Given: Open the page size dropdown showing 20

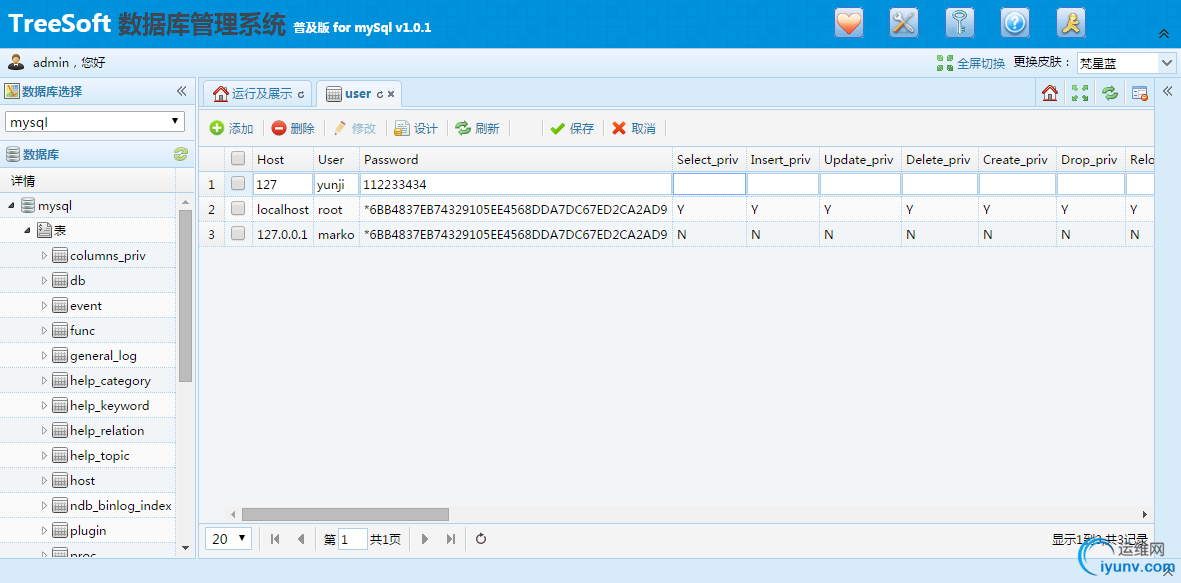Looking at the screenshot, I should point(228,539).
